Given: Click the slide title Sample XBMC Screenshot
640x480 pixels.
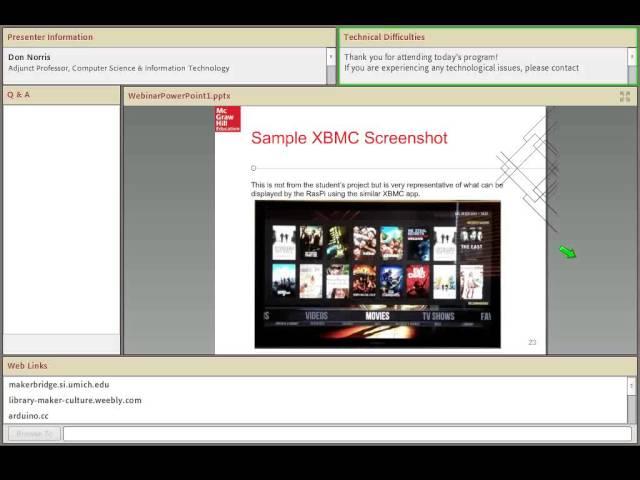Looking at the screenshot, I should pos(349,138).
